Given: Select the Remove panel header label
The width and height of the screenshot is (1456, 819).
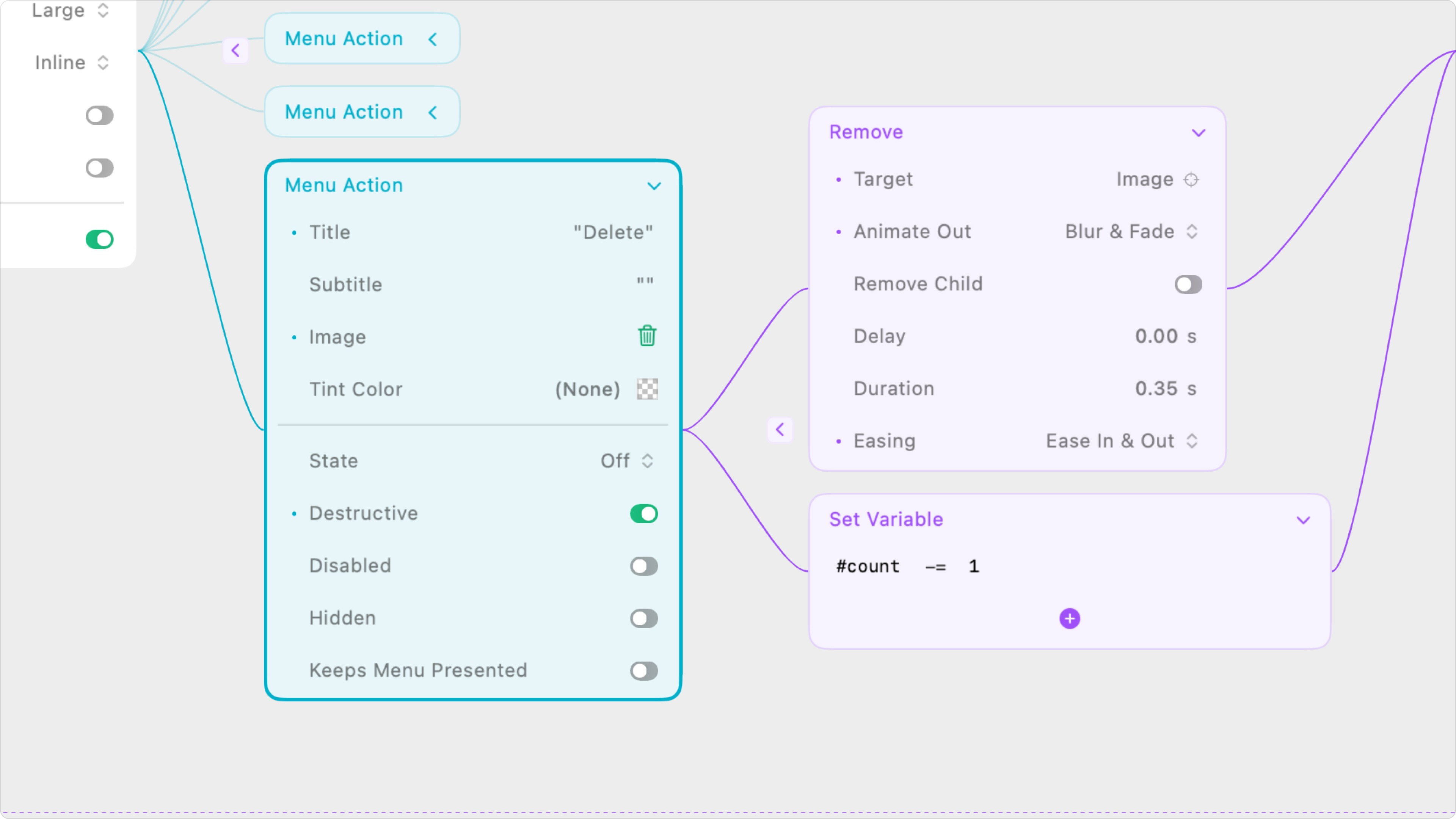Looking at the screenshot, I should tap(866, 132).
